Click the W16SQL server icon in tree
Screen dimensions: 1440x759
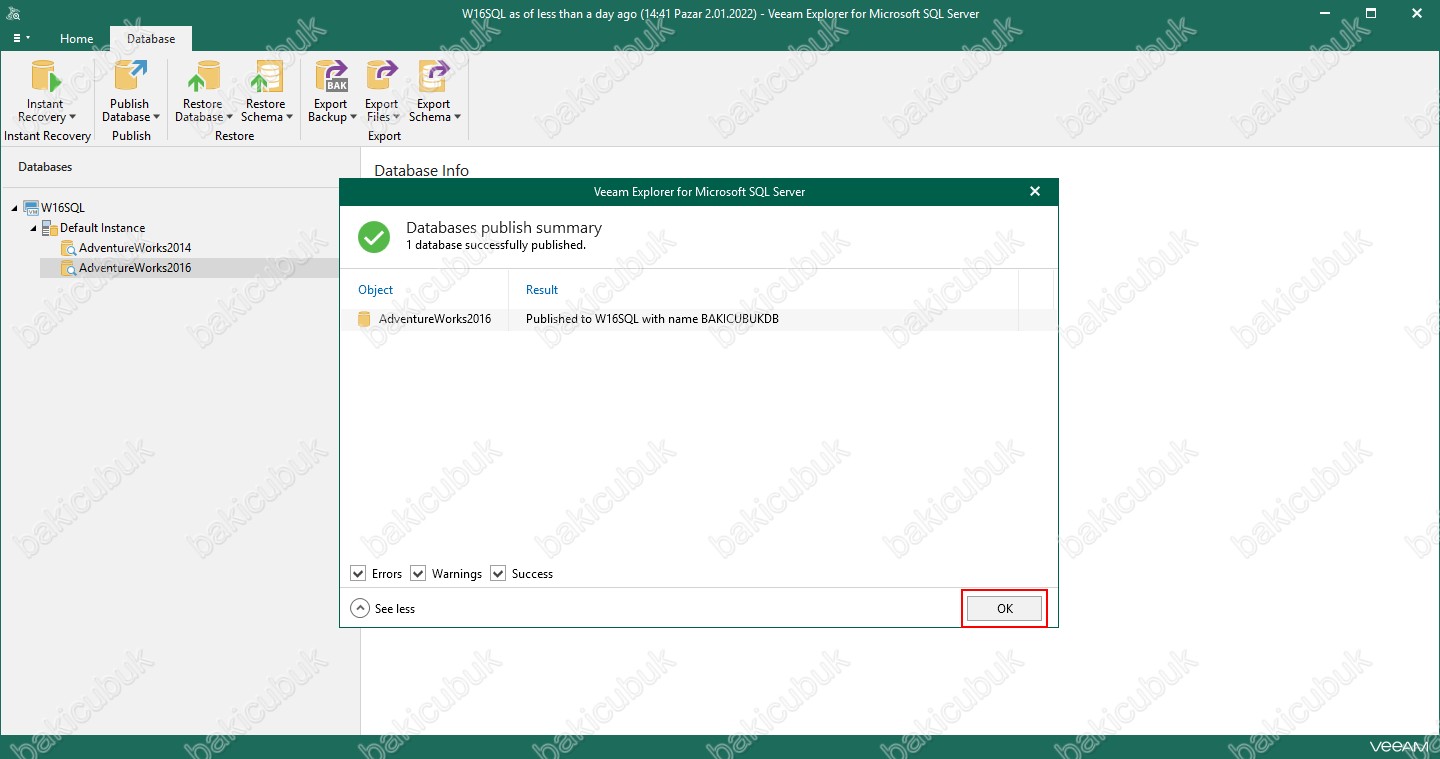coord(30,208)
